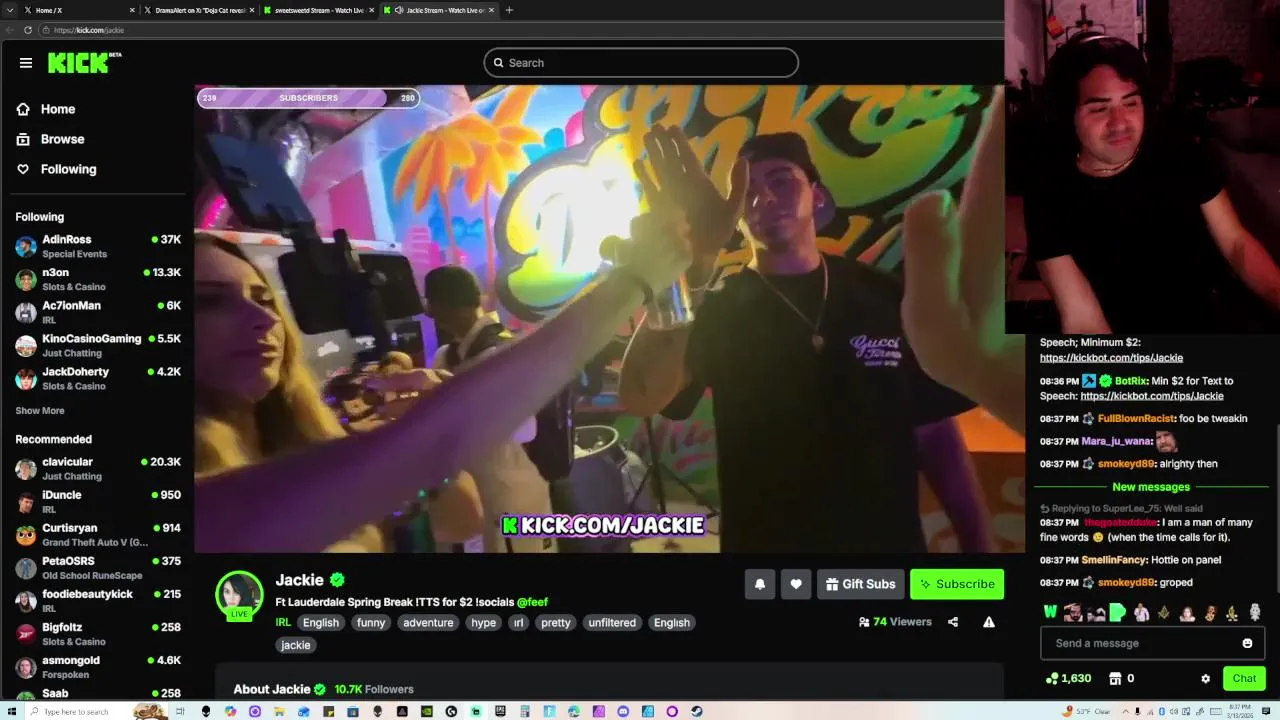This screenshot has height=720, width=1280.
Task: Open JackDoherty channel
Action: tap(97, 378)
